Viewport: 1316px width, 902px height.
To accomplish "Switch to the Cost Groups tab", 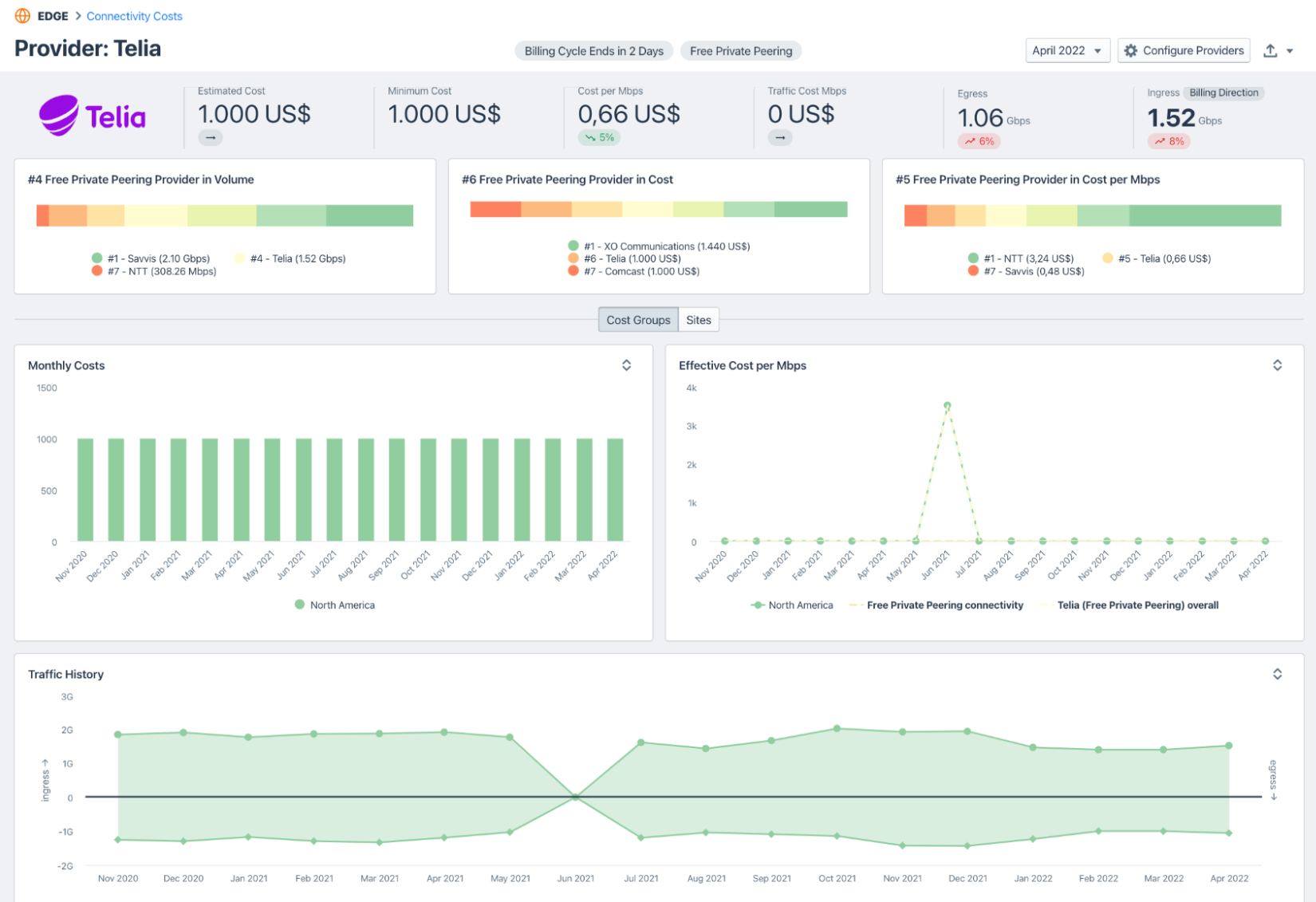I will [x=638, y=320].
